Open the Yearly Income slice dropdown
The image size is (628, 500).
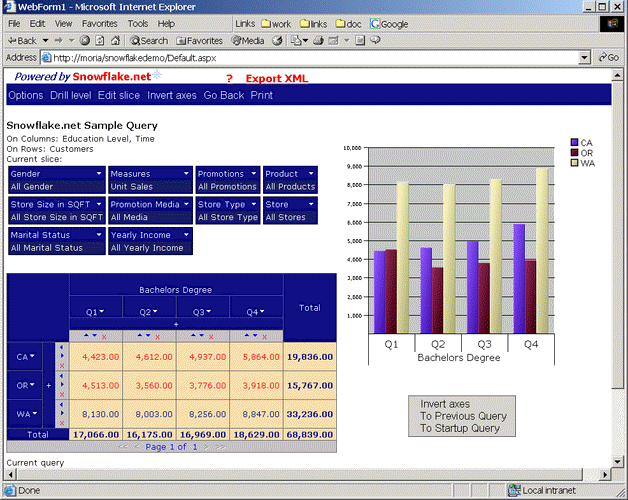[x=186, y=234]
